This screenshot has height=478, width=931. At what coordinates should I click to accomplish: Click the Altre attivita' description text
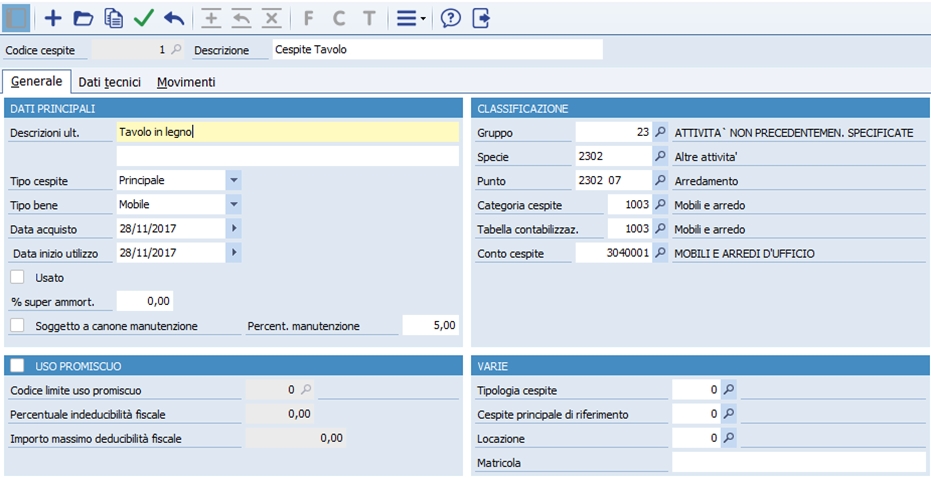click(x=705, y=157)
